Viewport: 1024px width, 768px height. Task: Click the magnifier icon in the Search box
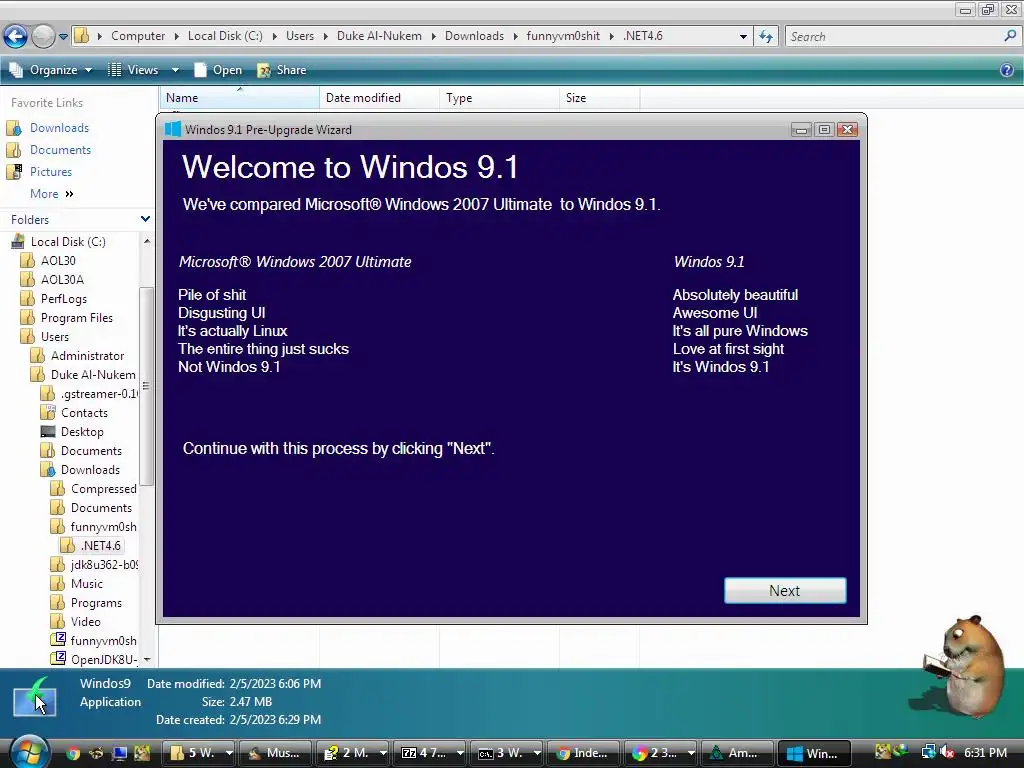coord(1010,36)
